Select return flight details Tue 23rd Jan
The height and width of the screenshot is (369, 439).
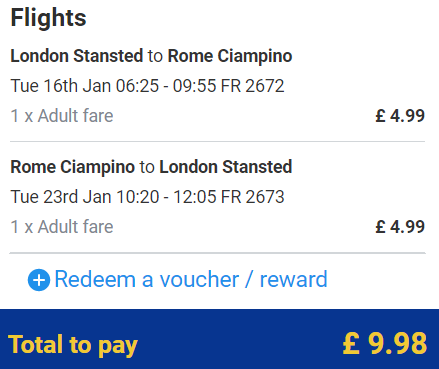pyautogui.click(x=147, y=197)
